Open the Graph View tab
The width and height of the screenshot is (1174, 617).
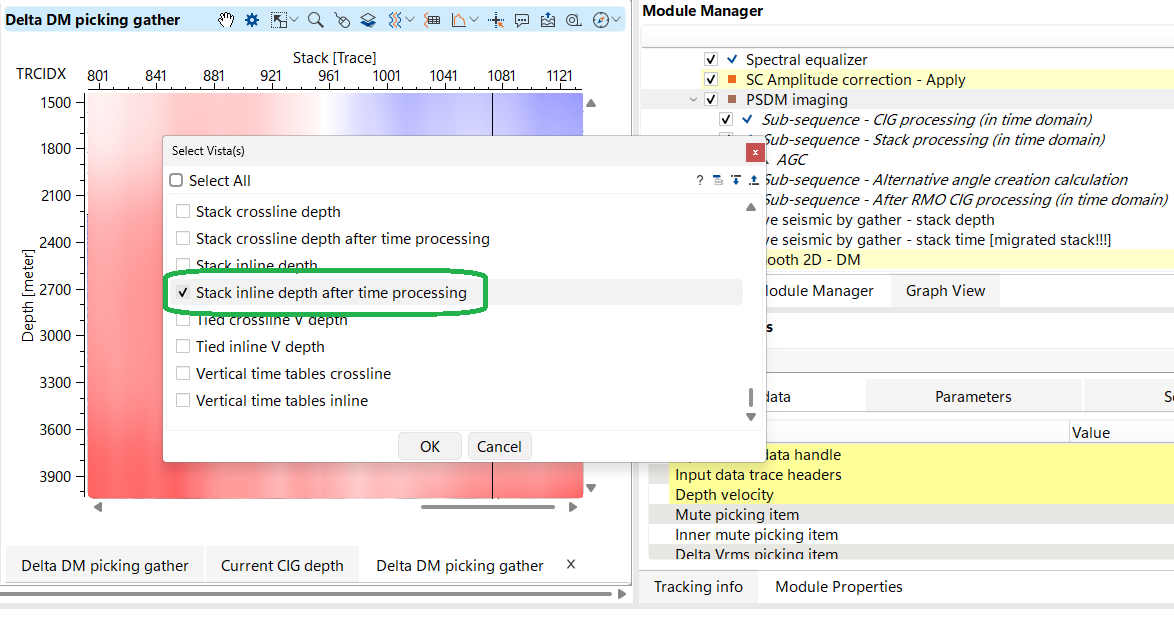pos(945,291)
